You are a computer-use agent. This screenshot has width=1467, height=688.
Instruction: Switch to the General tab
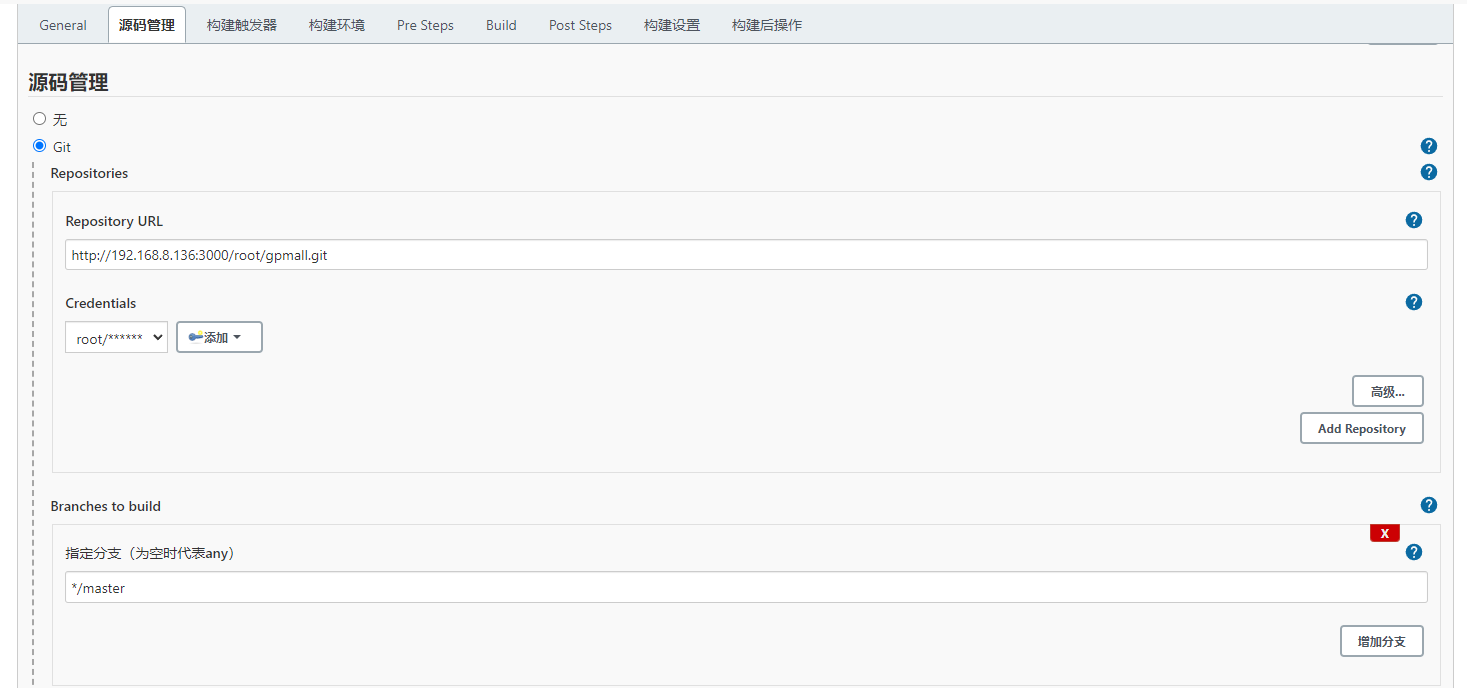pyautogui.click(x=63, y=25)
